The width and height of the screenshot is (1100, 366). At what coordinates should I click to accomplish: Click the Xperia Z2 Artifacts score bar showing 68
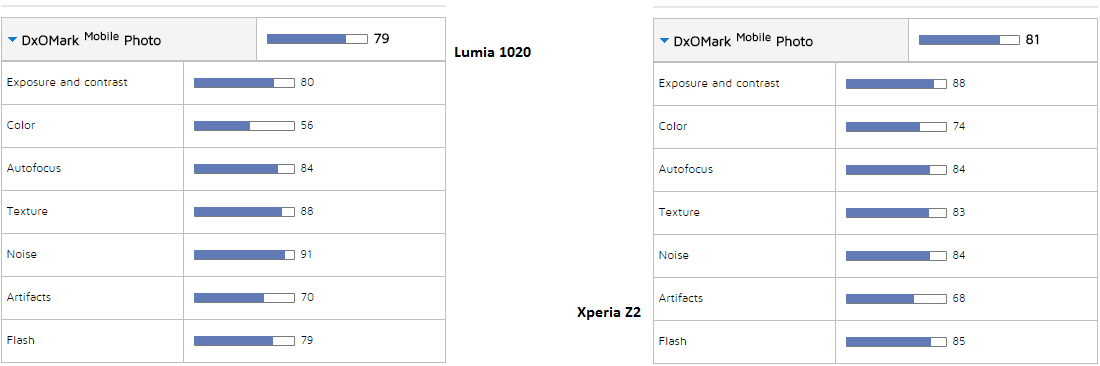pyautogui.click(x=897, y=299)
